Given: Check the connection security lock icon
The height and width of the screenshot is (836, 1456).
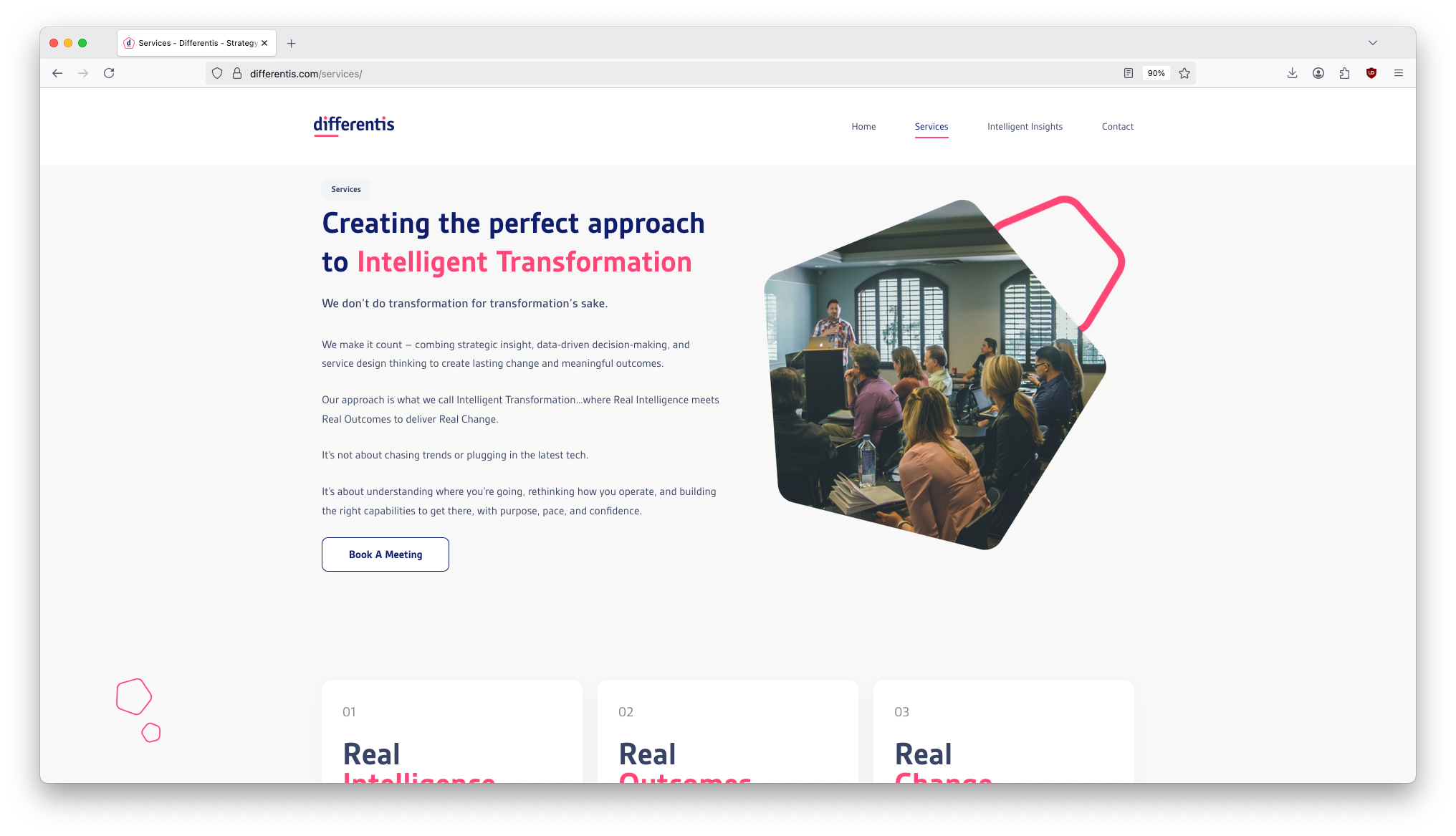Looking at the screenshot, I should coord(236,73).
